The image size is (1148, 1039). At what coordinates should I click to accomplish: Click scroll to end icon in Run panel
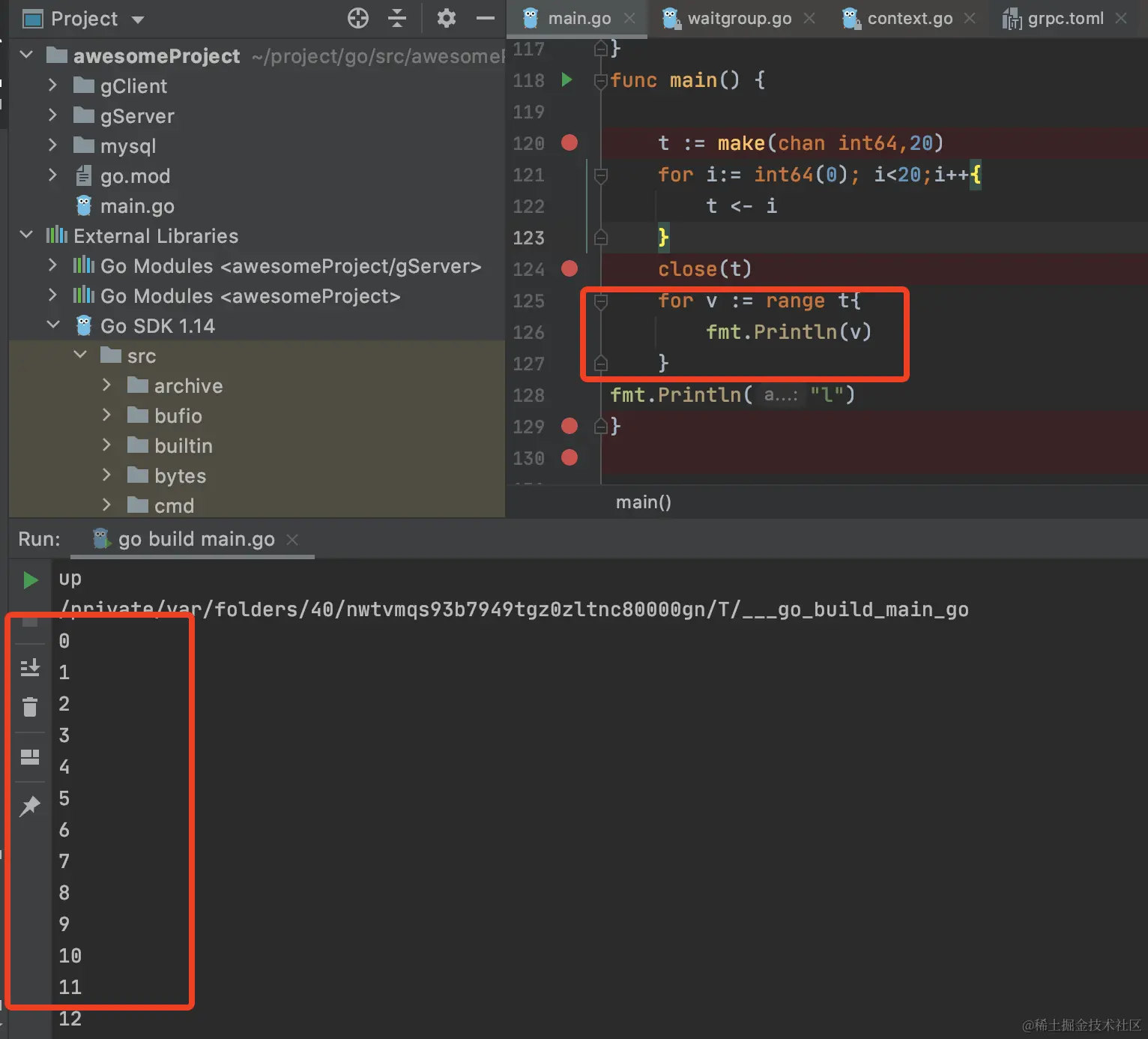[x=30, y=667]
